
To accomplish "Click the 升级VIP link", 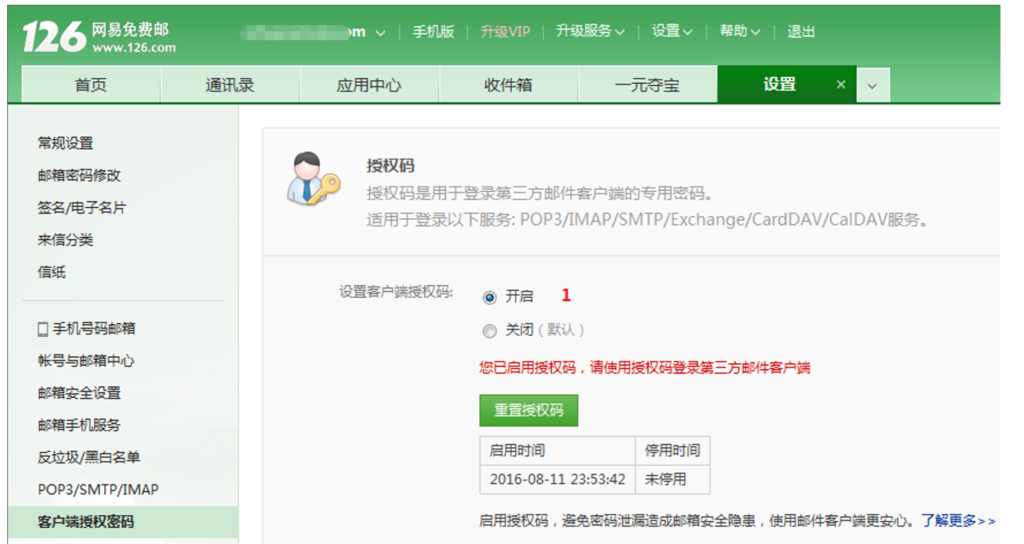I will (x=505, y=31).
